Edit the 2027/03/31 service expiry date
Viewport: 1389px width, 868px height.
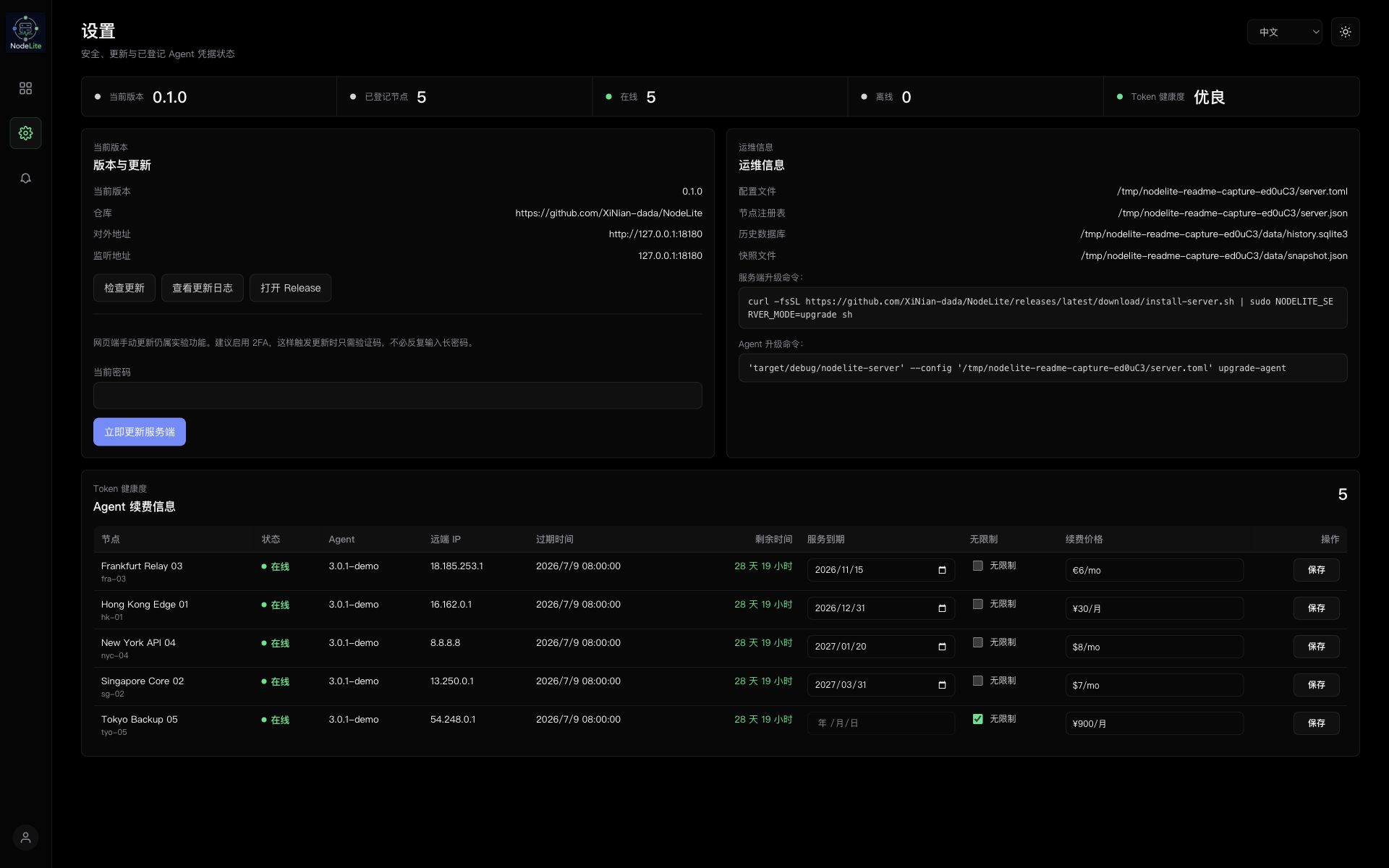click(880, 685)
